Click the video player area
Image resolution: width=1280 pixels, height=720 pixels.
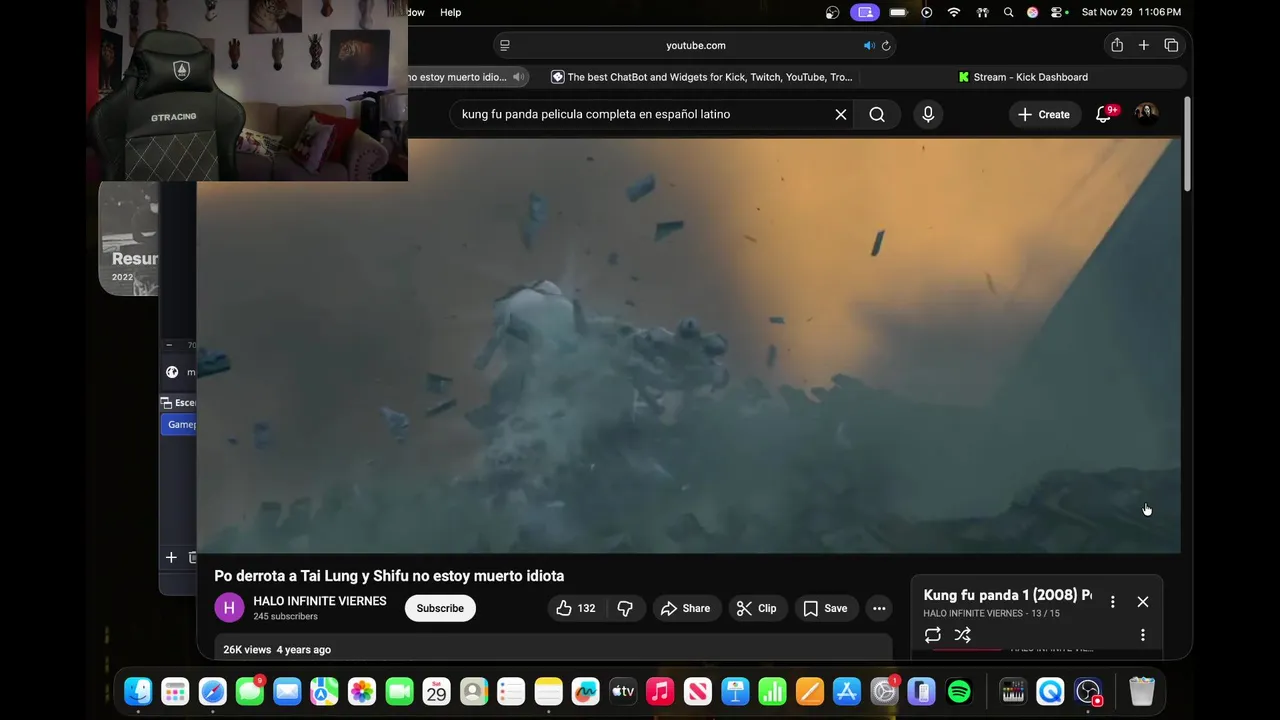pos(688,345)
